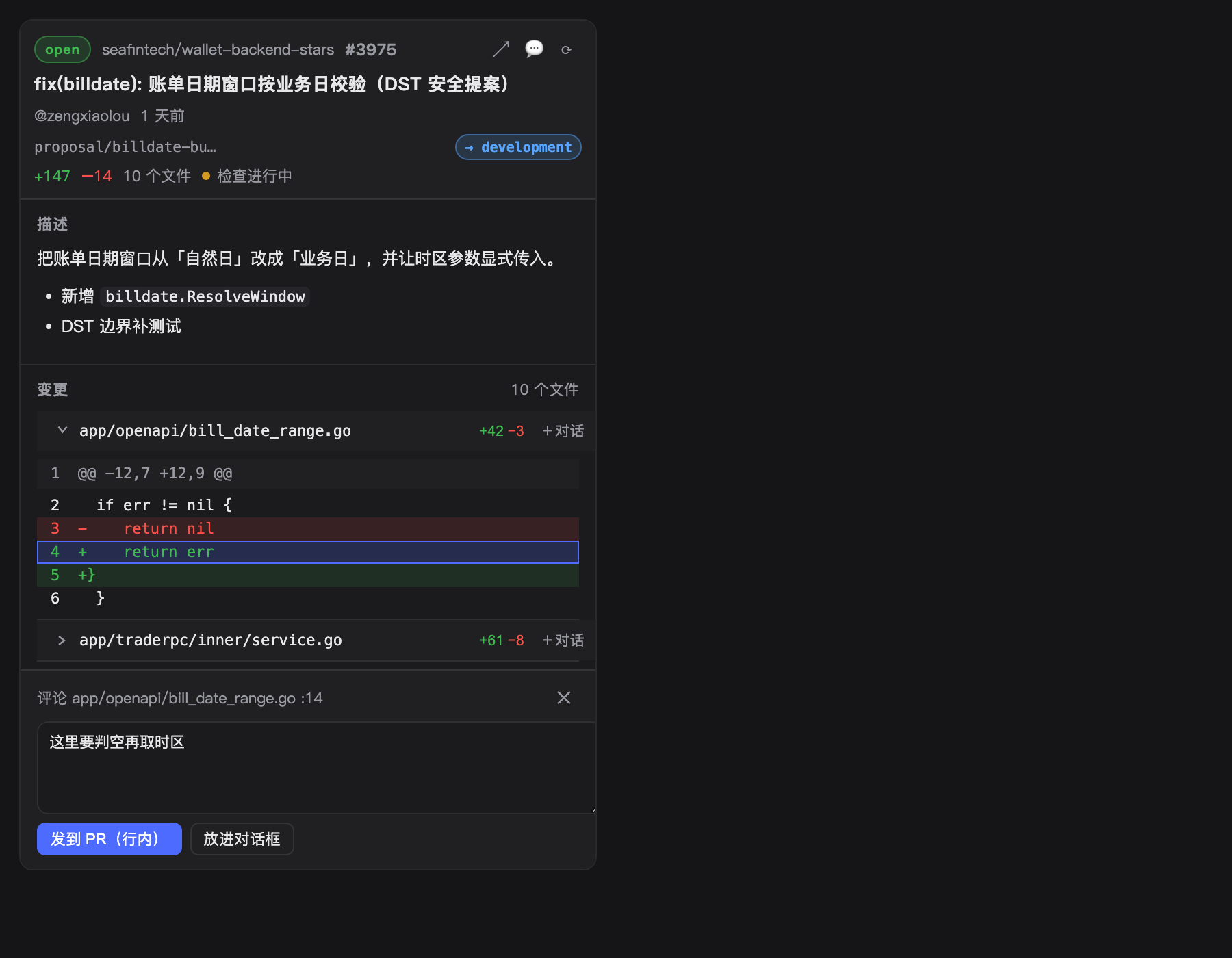1232x958 pixels.
Task: Click the '10 个文件' label in 变更 header
Action: point(545,389)
